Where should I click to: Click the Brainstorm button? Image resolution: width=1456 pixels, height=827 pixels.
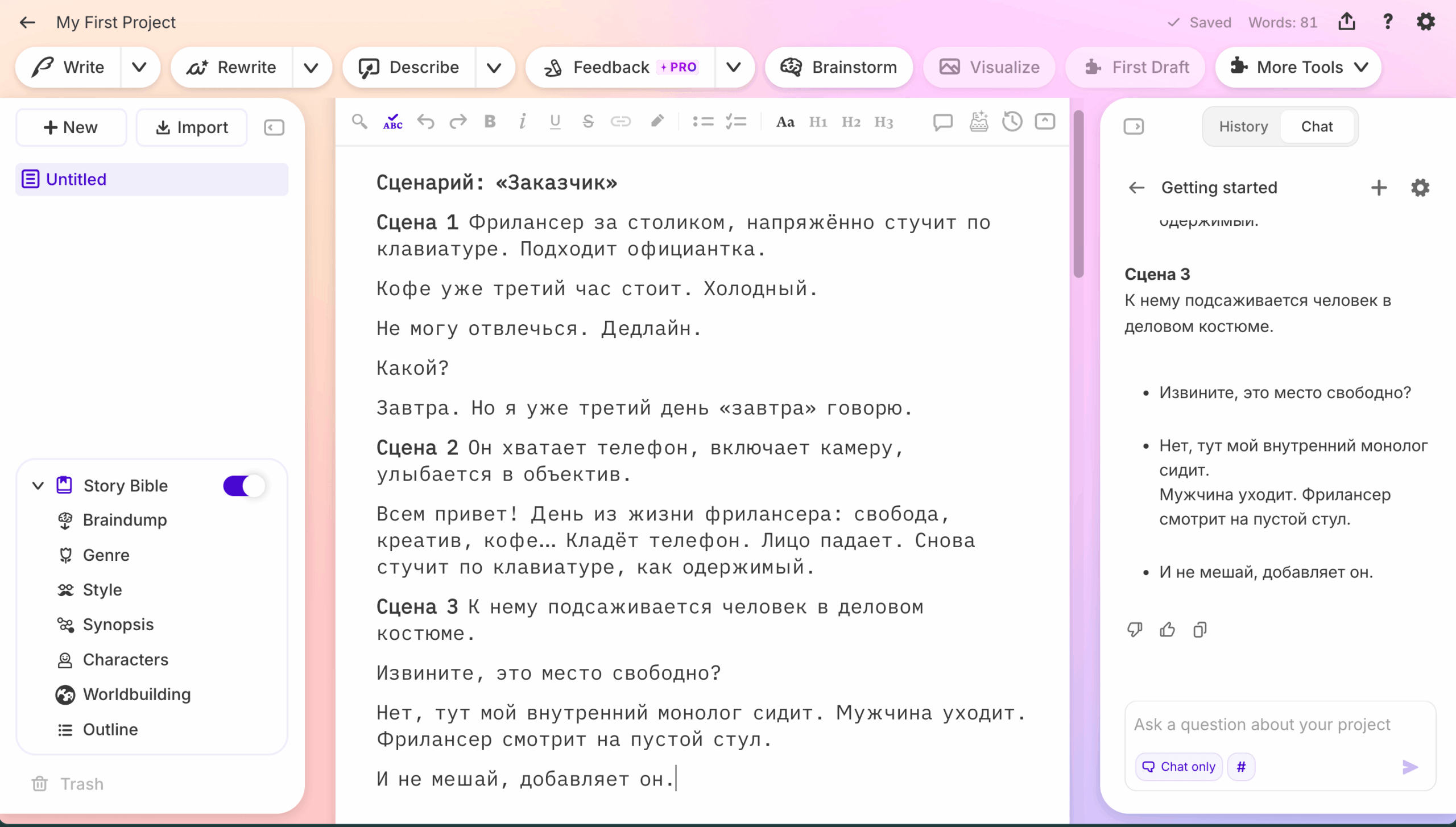tap(839, 67)
